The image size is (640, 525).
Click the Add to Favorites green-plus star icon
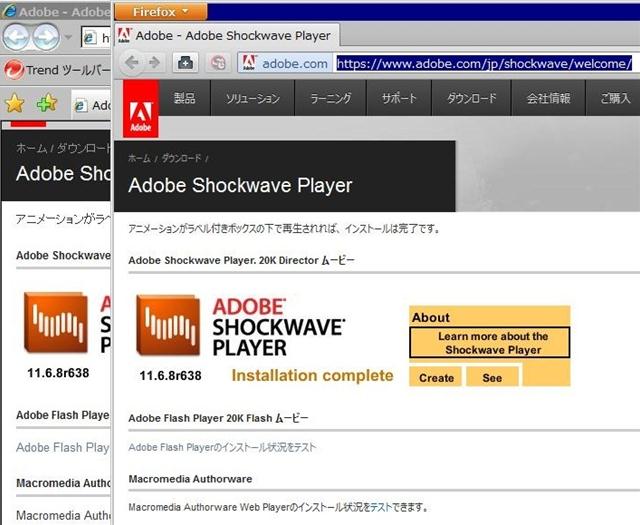coord(47,103)
